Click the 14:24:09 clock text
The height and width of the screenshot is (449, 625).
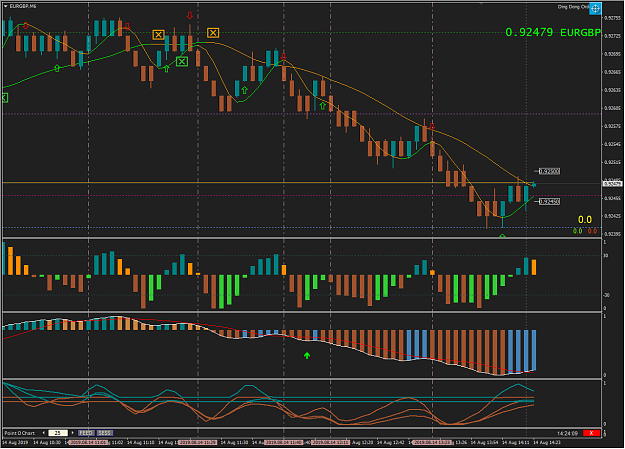pos(567,433)
